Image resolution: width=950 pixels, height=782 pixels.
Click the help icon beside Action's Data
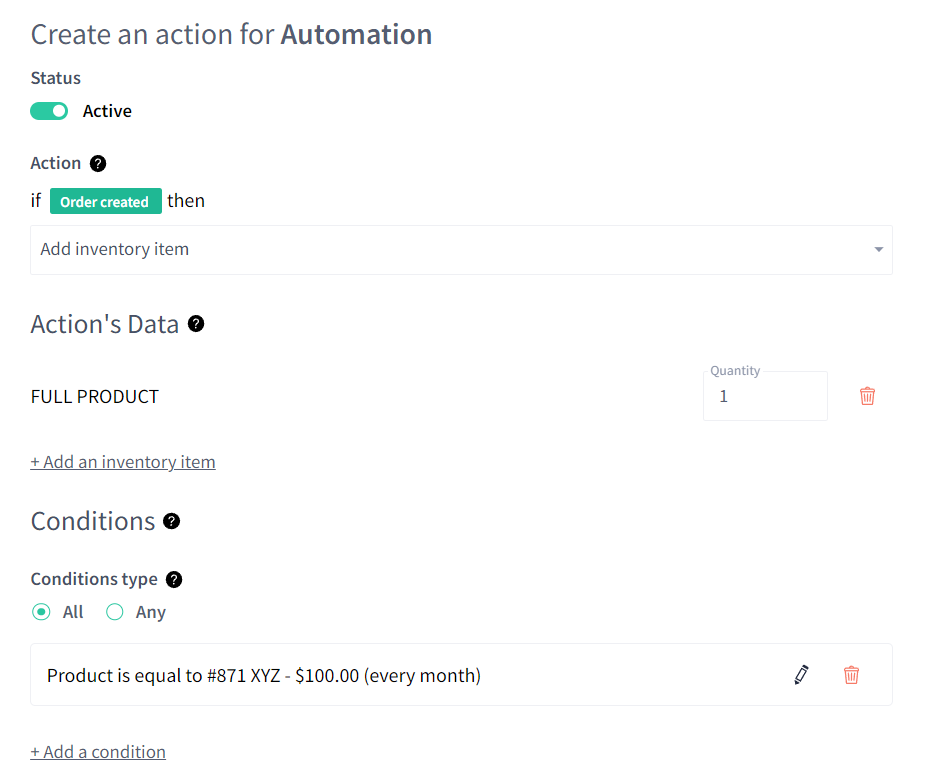click(x=196, y=324)
